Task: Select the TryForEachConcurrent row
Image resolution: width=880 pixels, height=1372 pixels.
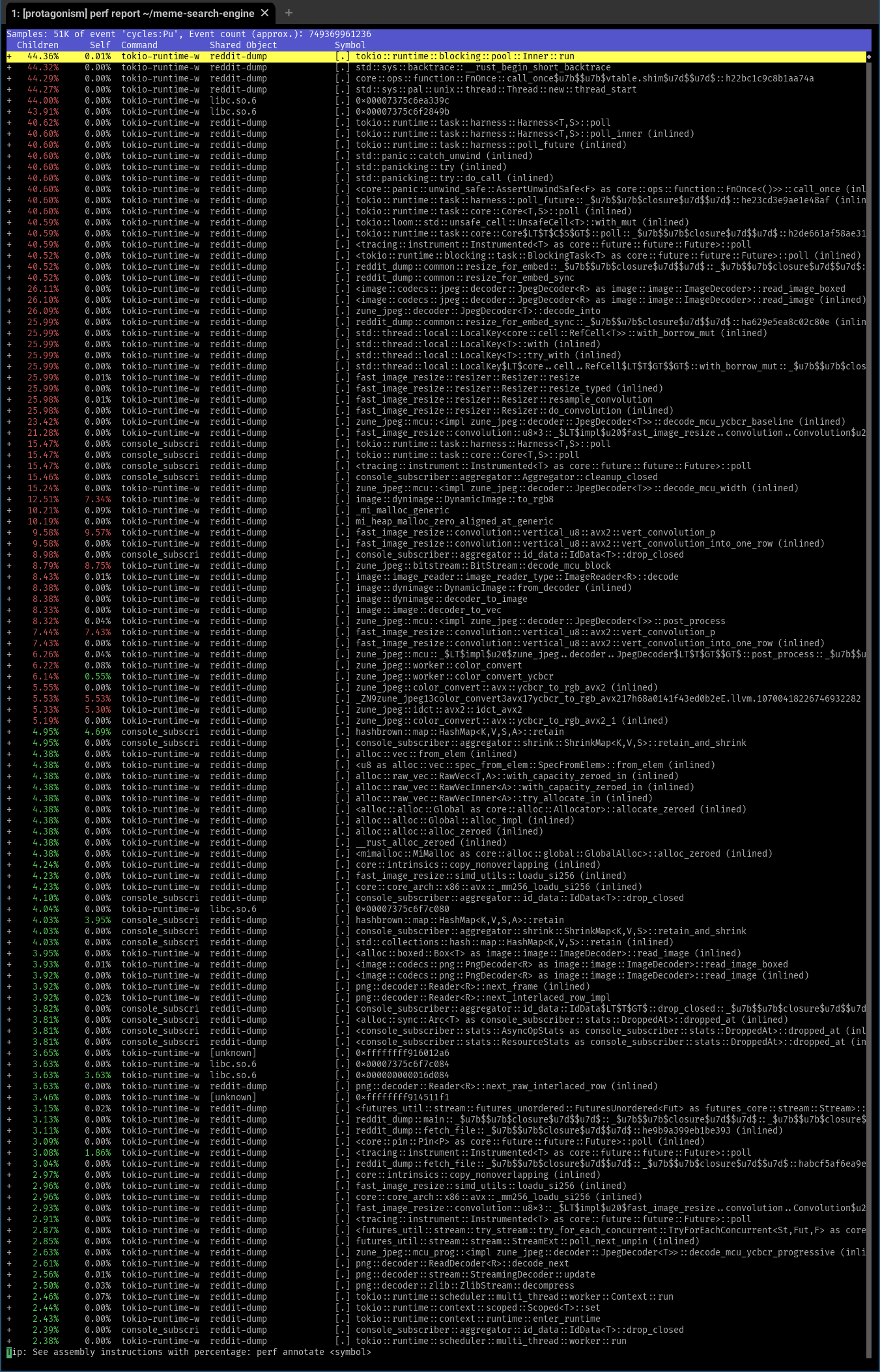Action: tap(436, 1230)
